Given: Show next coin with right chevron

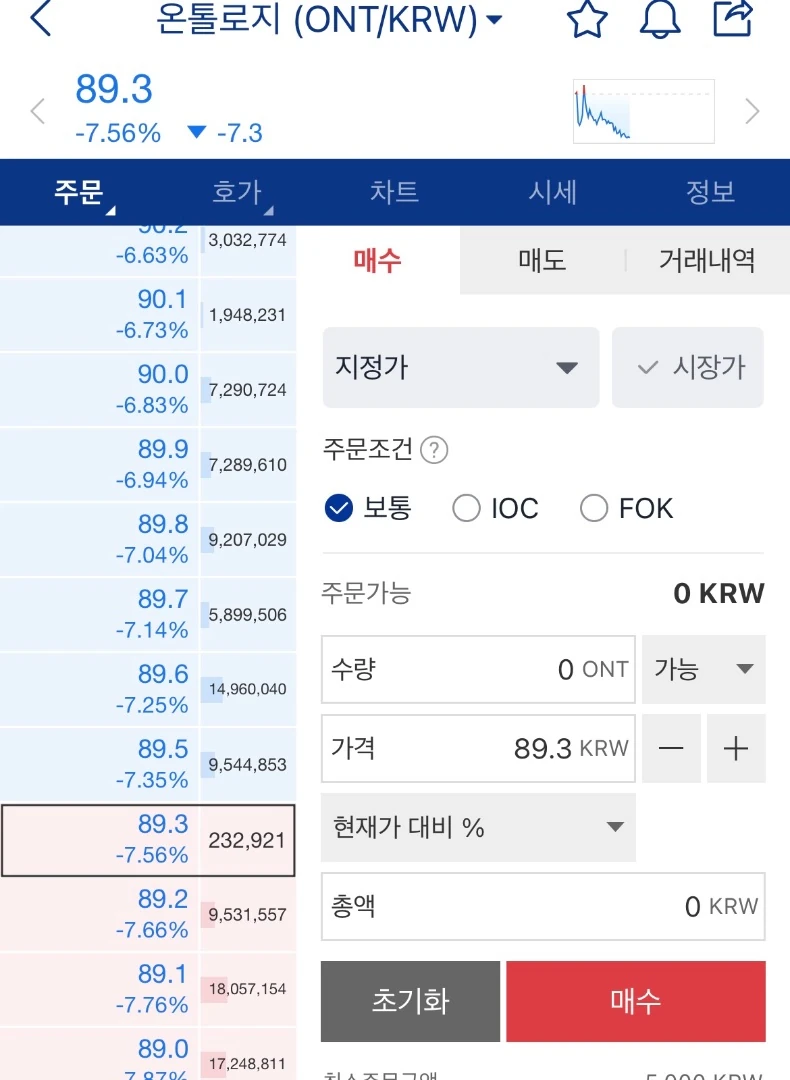Looking at the screenshot, I should point(752,111).
